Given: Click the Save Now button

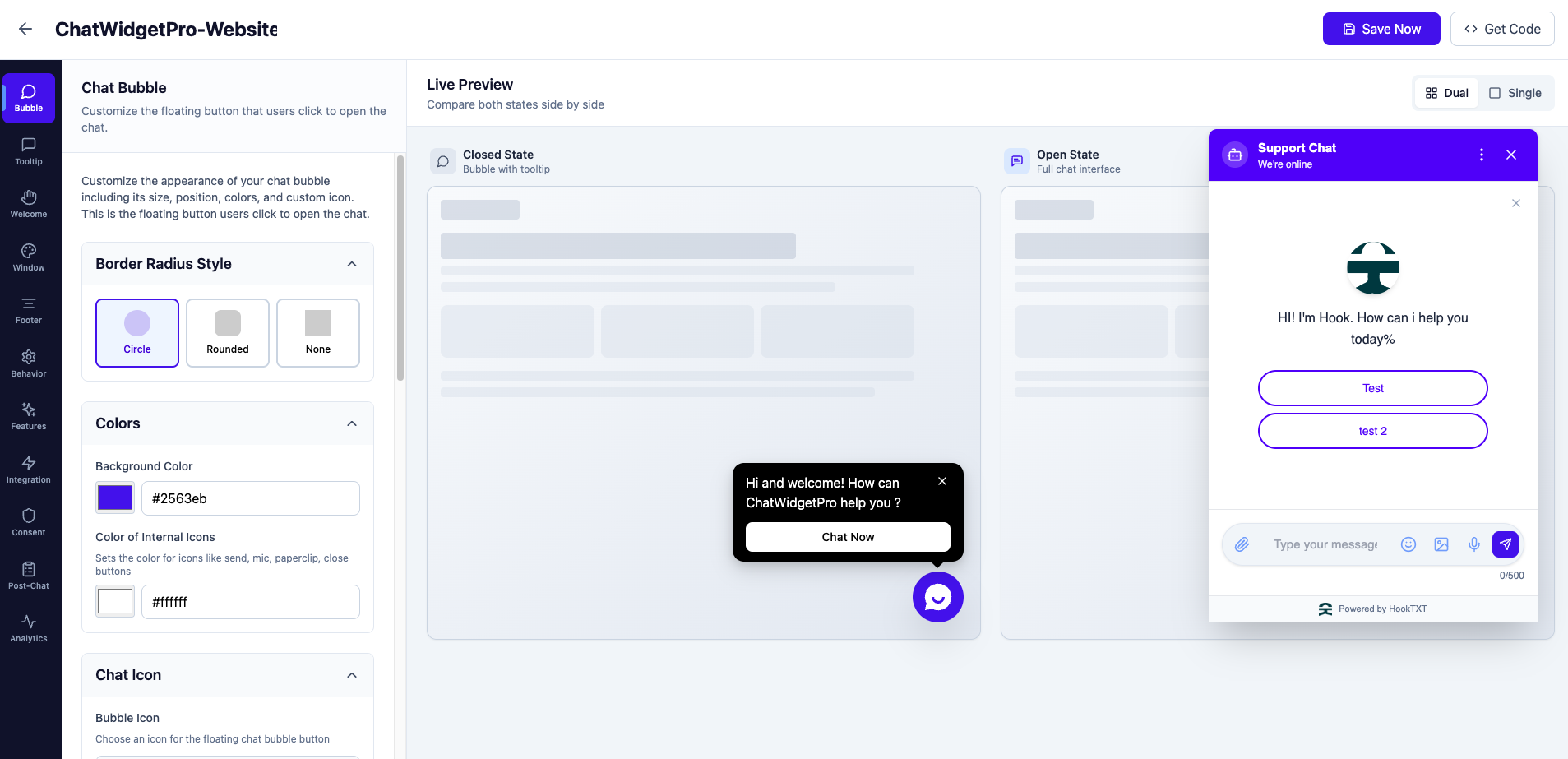Looking at the screenshot, I should [1381, 29].
